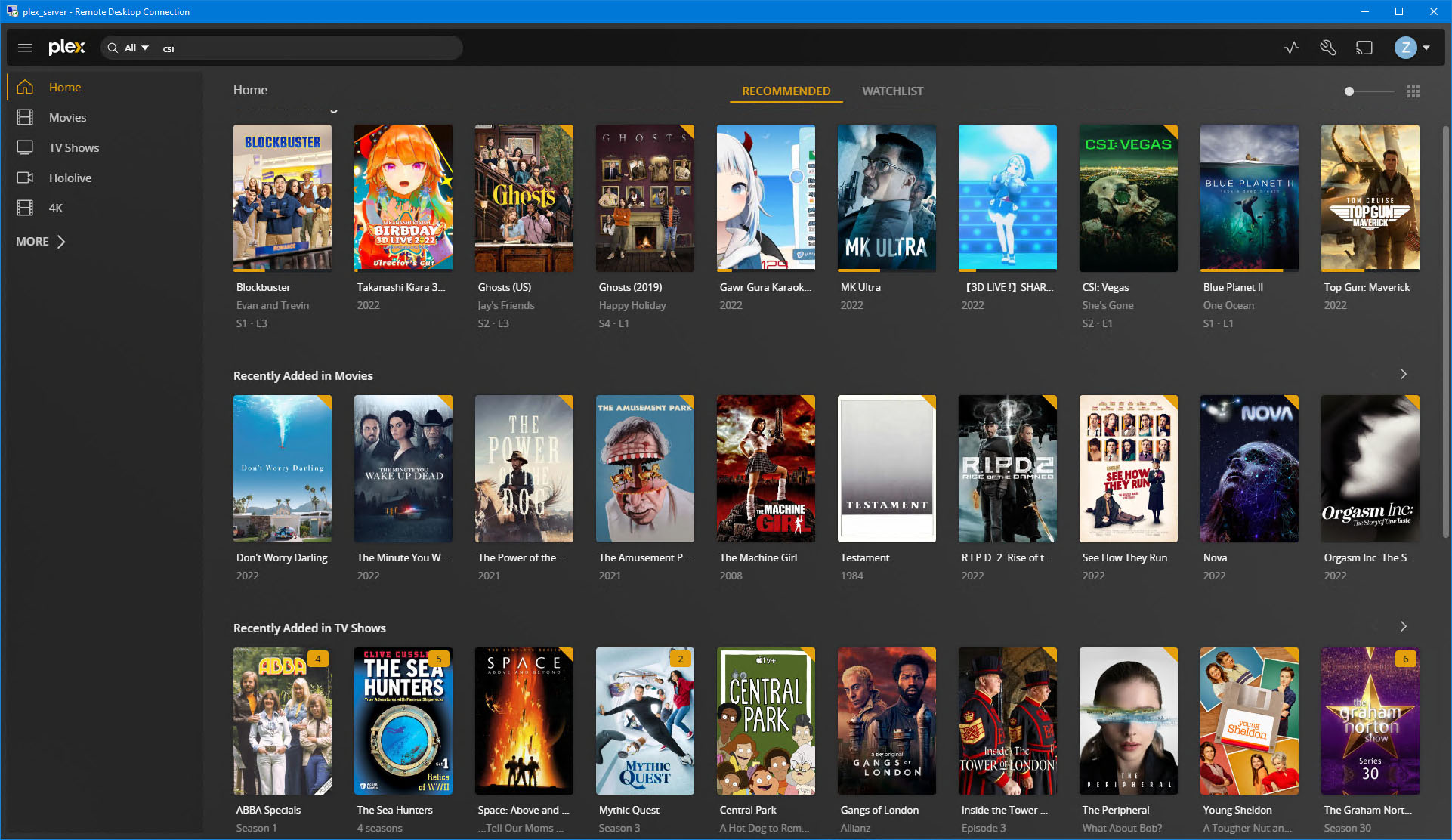Open the CSI: Vegas title link
The height and width of the screenshot is (840, 1452).
coord(1105,287)
